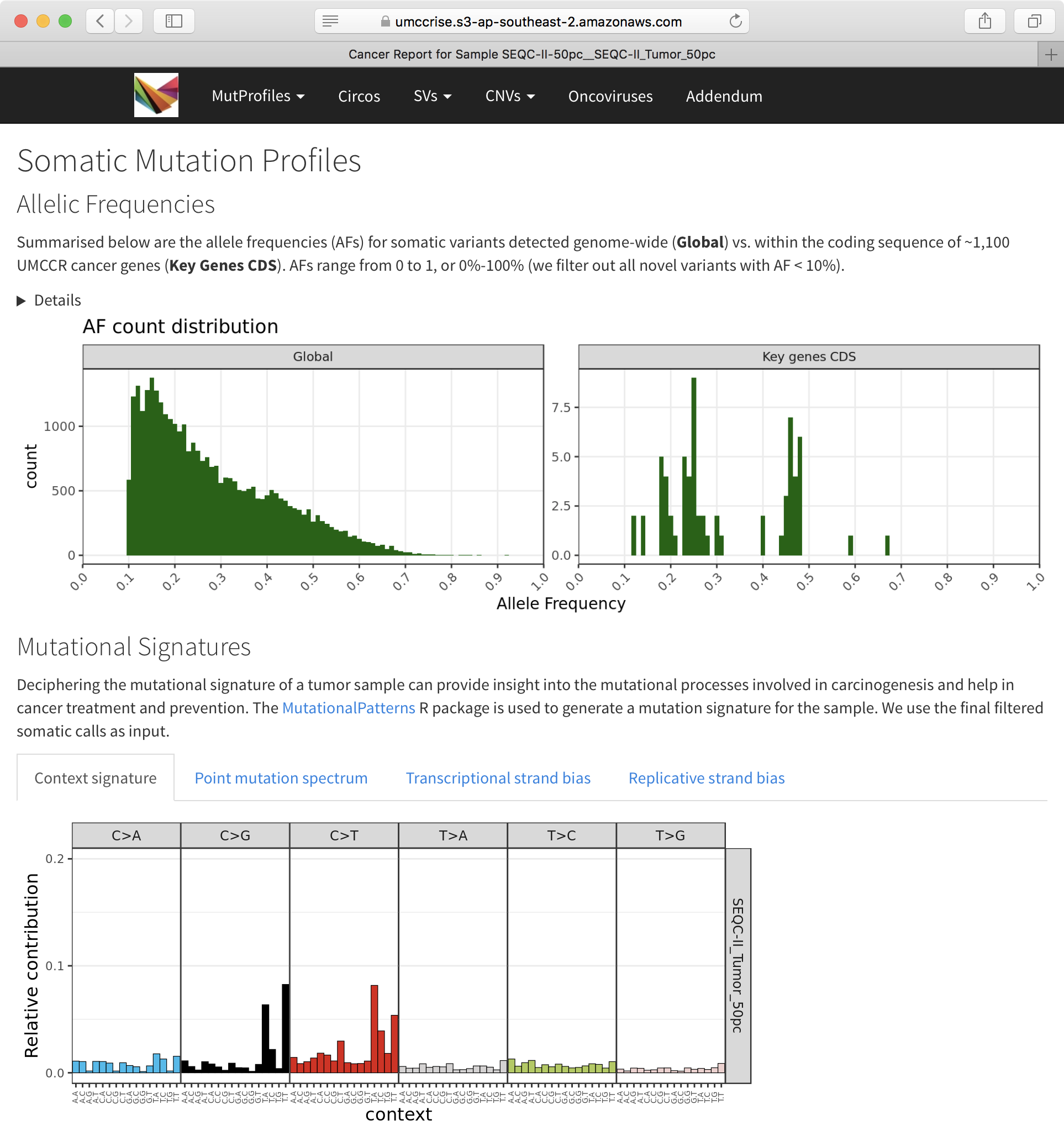Open the SVs dropdown menu
The image size is (1064, 1136).
433,96
